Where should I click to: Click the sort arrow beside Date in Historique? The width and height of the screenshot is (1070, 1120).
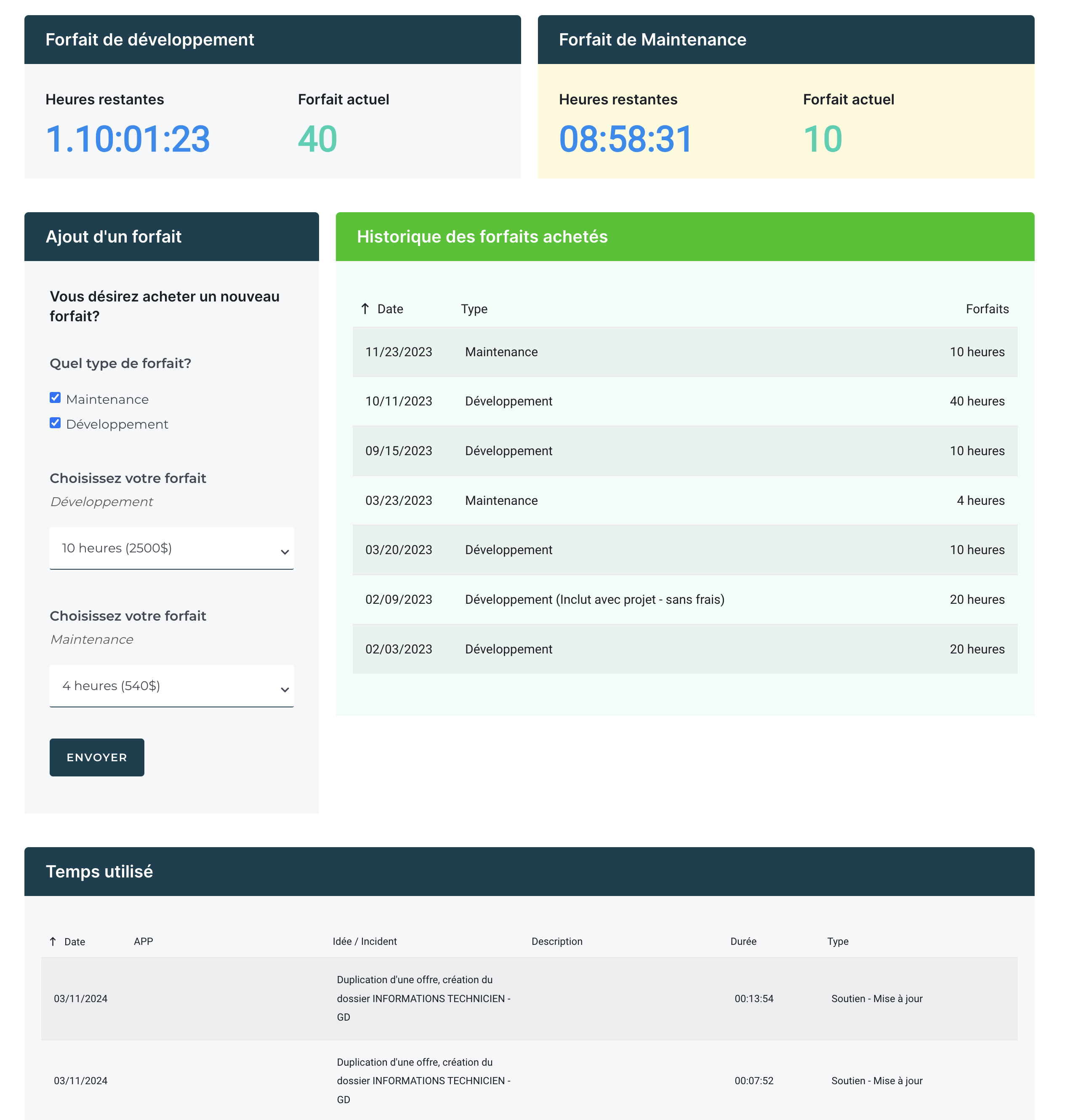365,309
